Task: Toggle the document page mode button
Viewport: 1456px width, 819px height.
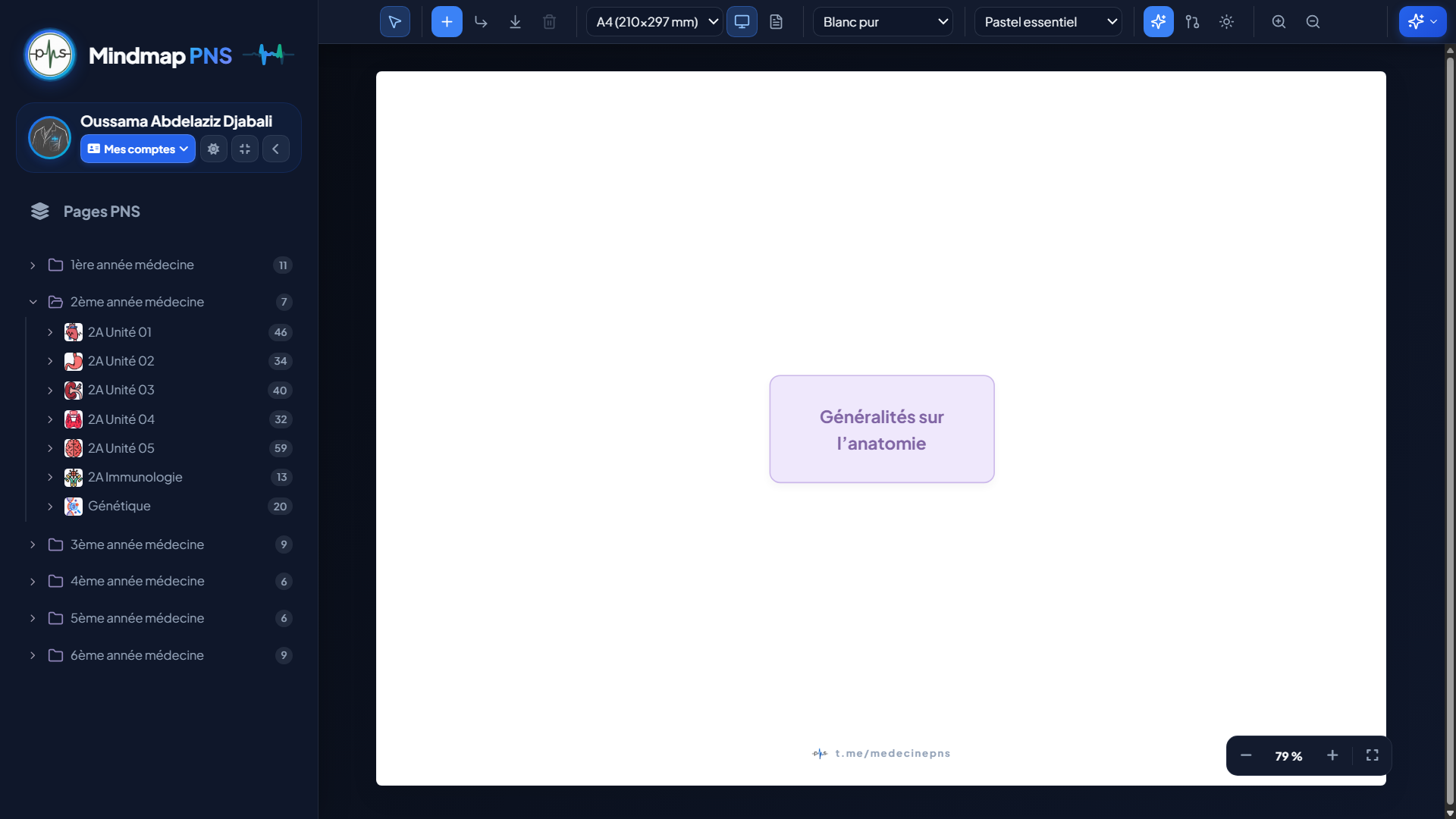Action: coord(776,22)
